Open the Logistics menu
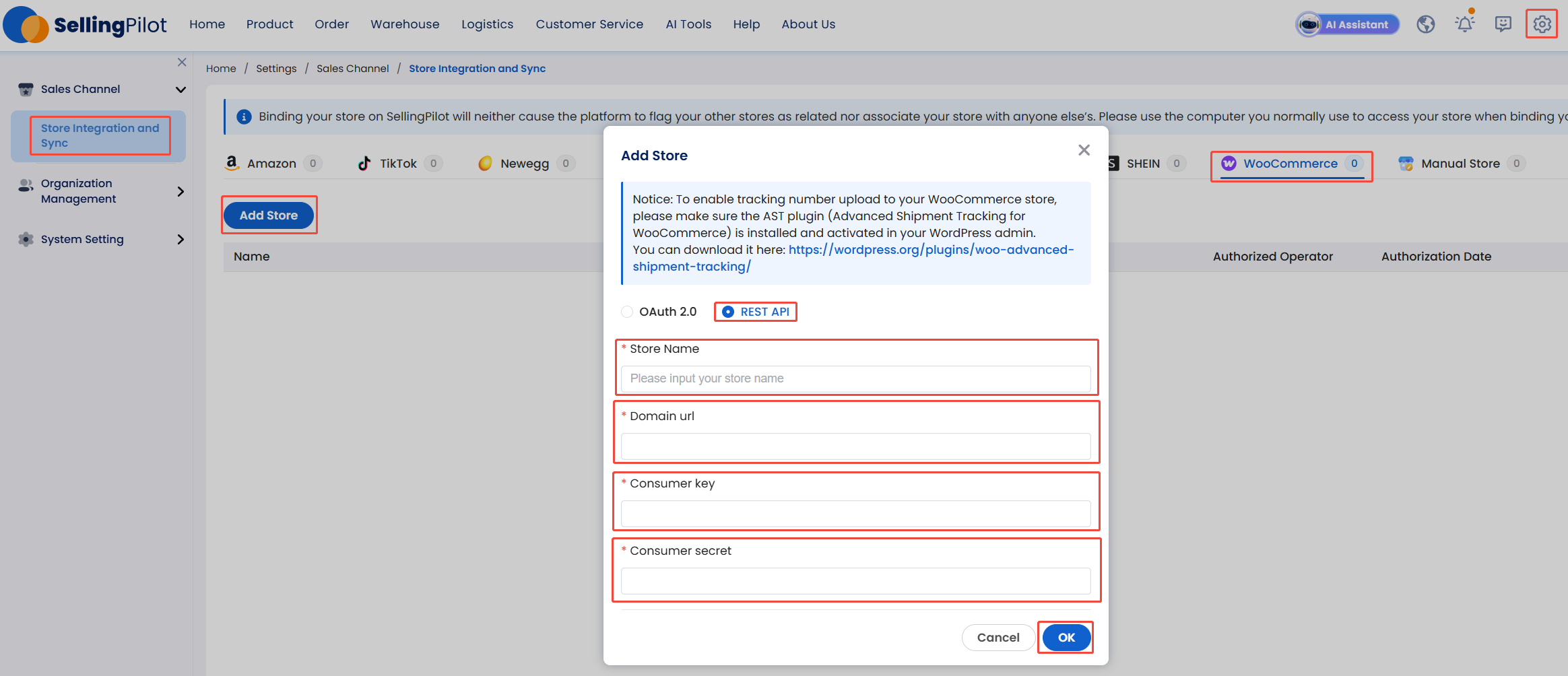1568x676 pixels. (487, 24)
